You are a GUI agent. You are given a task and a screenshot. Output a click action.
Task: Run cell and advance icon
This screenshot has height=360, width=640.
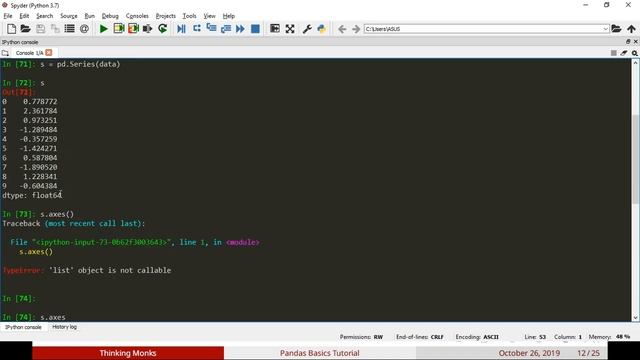[x=133, y=29]
